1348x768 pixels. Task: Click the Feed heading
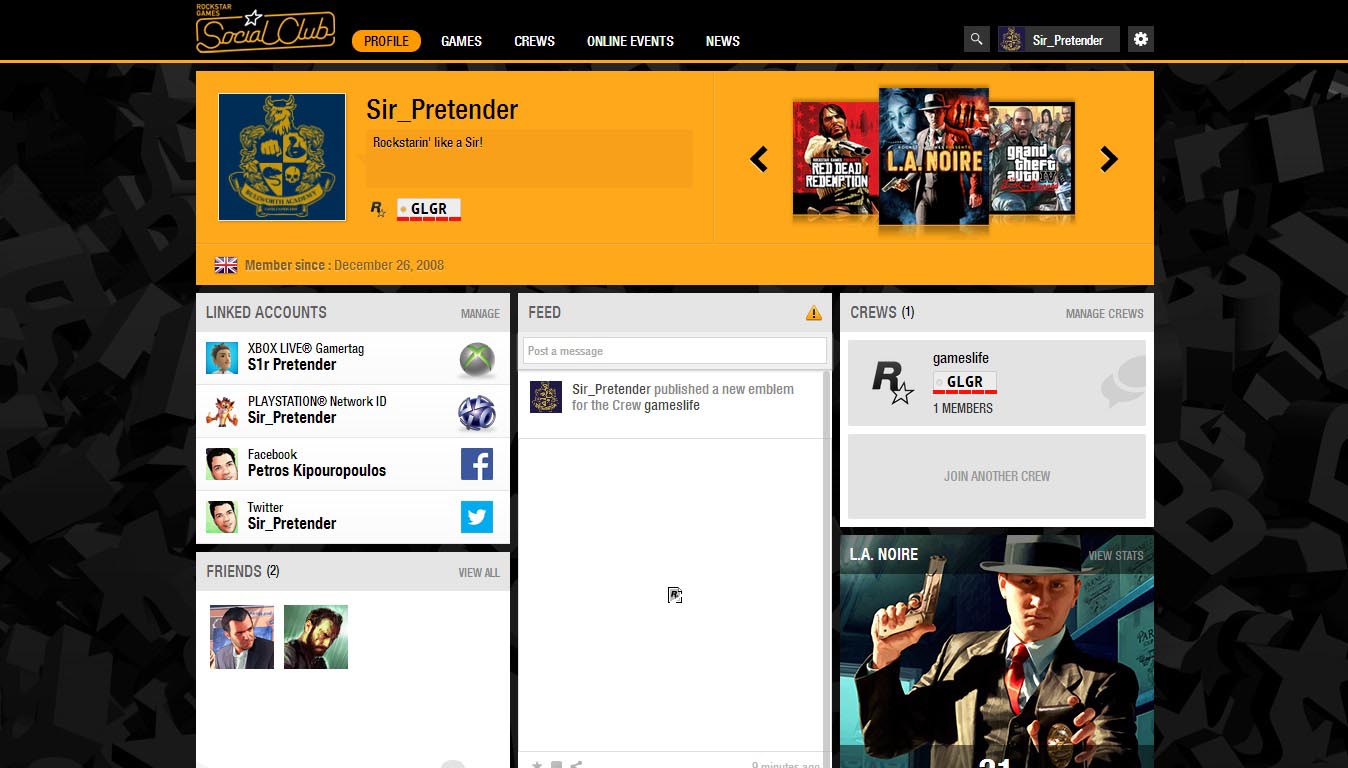[544, 312]
